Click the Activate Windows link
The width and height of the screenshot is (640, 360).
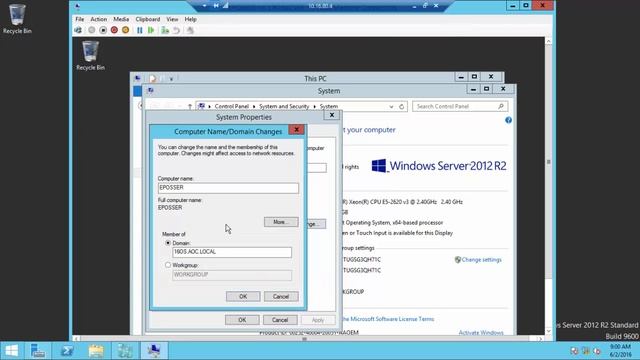481,333
